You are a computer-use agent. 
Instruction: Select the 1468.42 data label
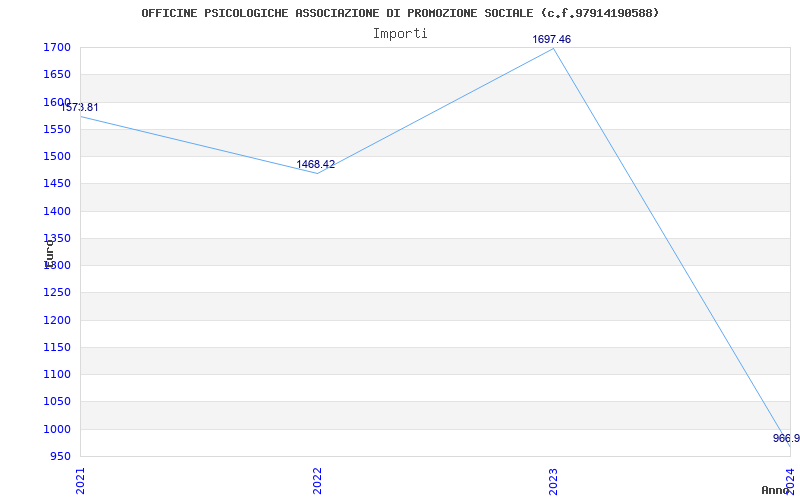[x=316, y=164]
